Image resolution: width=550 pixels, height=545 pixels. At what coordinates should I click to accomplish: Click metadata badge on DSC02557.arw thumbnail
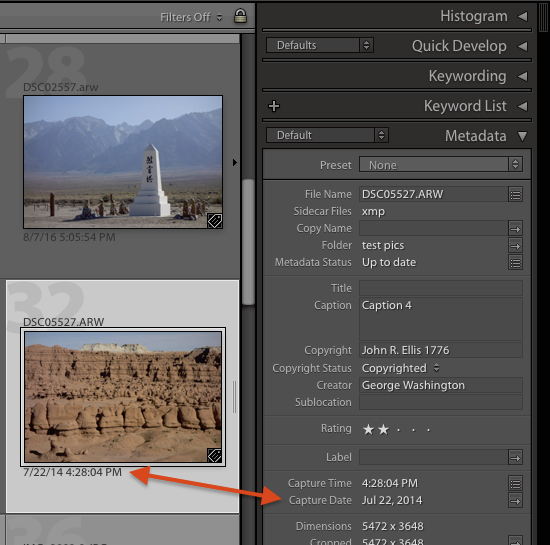[215, 221]
